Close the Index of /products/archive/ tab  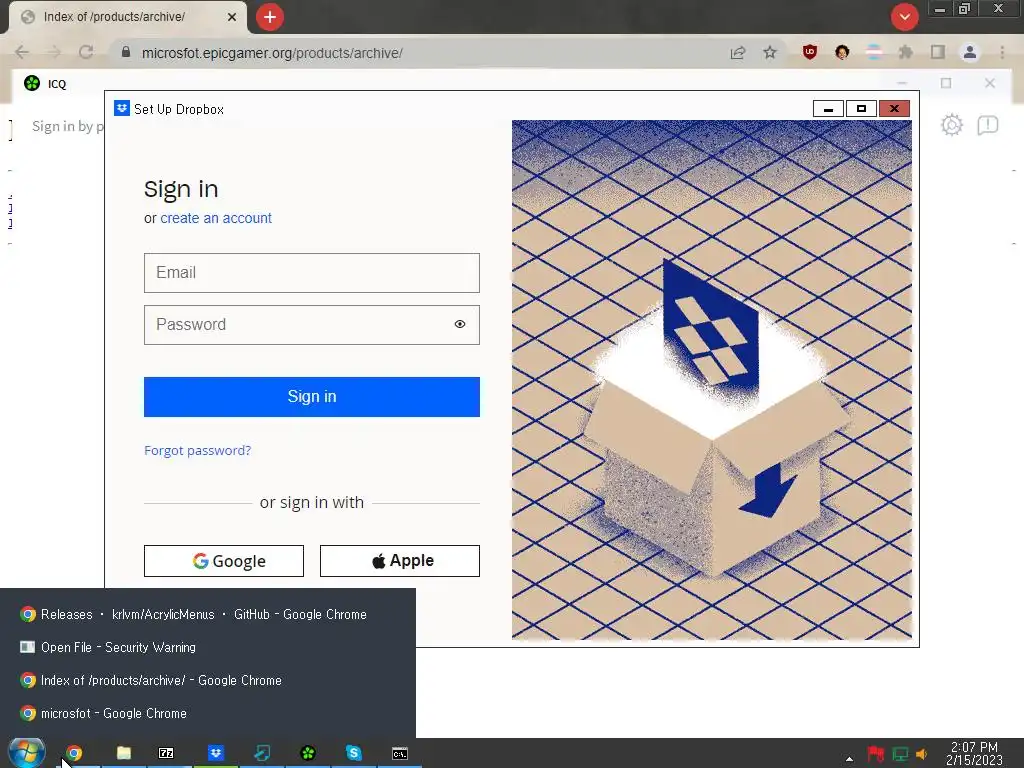(232, 17)
